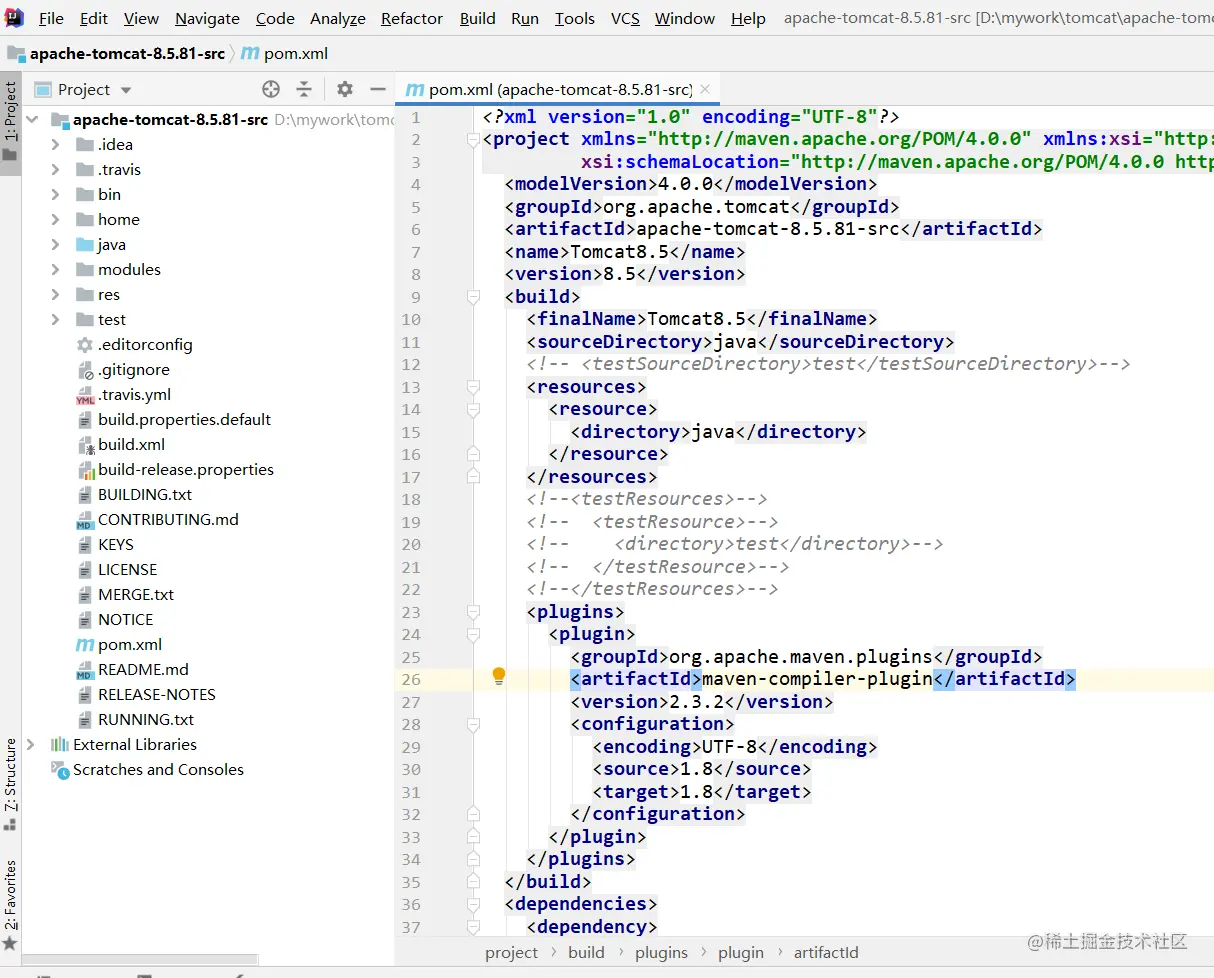1214x978 pixels.
Task: Open Project panel settings gear
Action: click(345, 89)
